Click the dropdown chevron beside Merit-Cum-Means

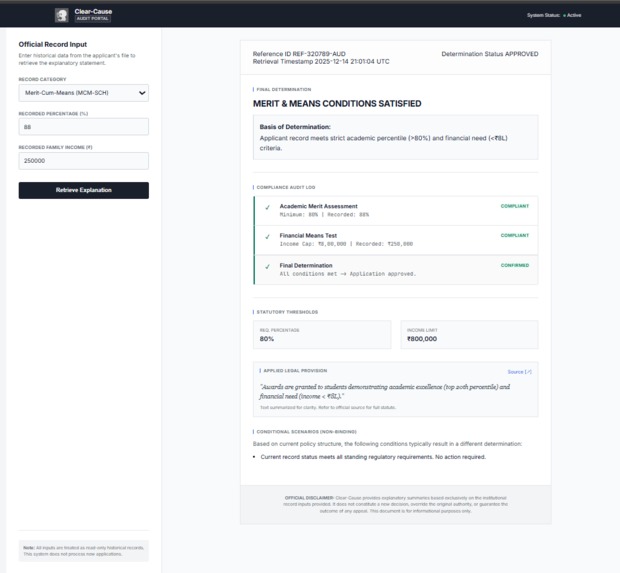[x=142, y=93]
